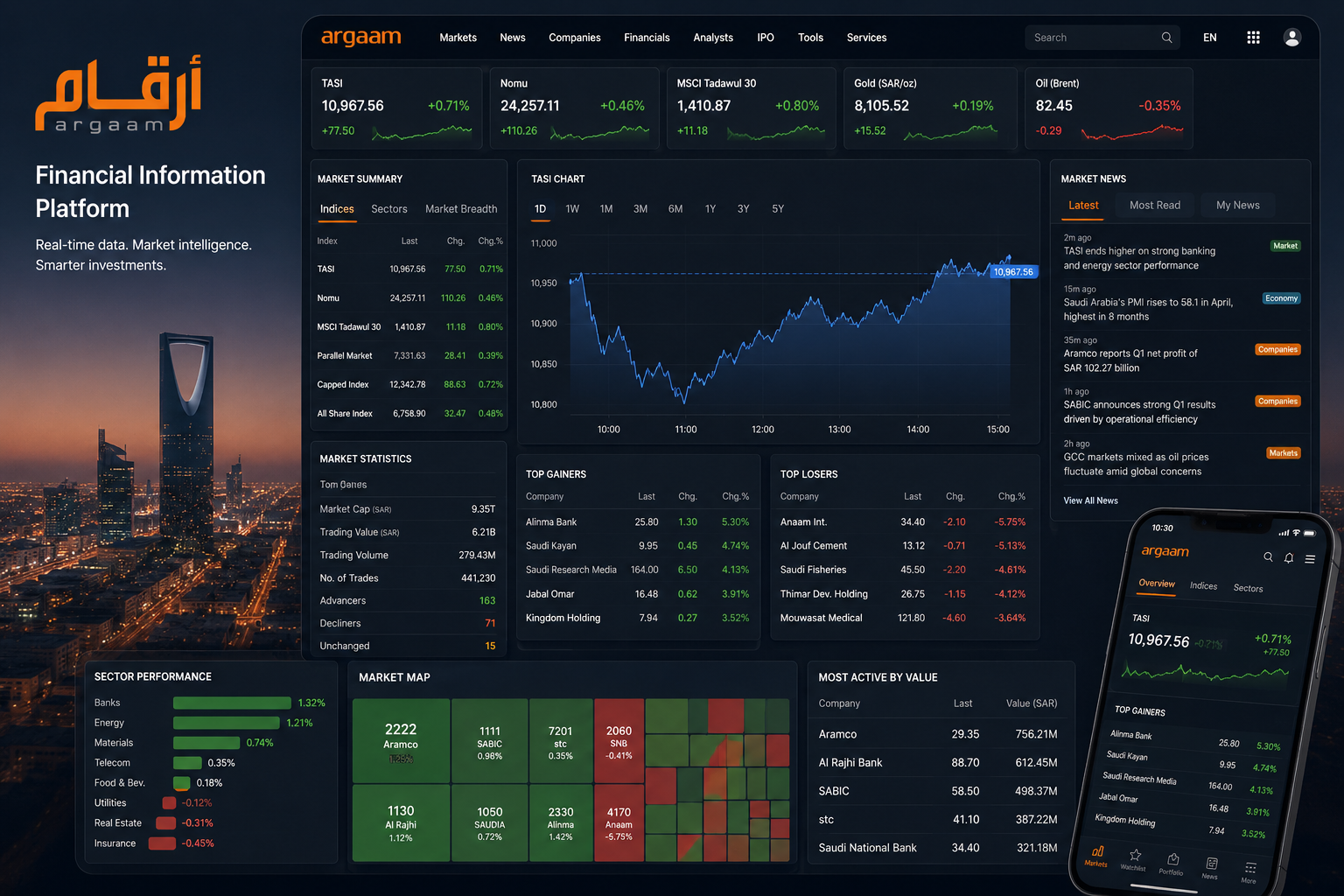Screen dimensions: 1344x896
Task: Select the Indices tab in Market Summary
Action: pyautogui.click(x=337, y=209)
